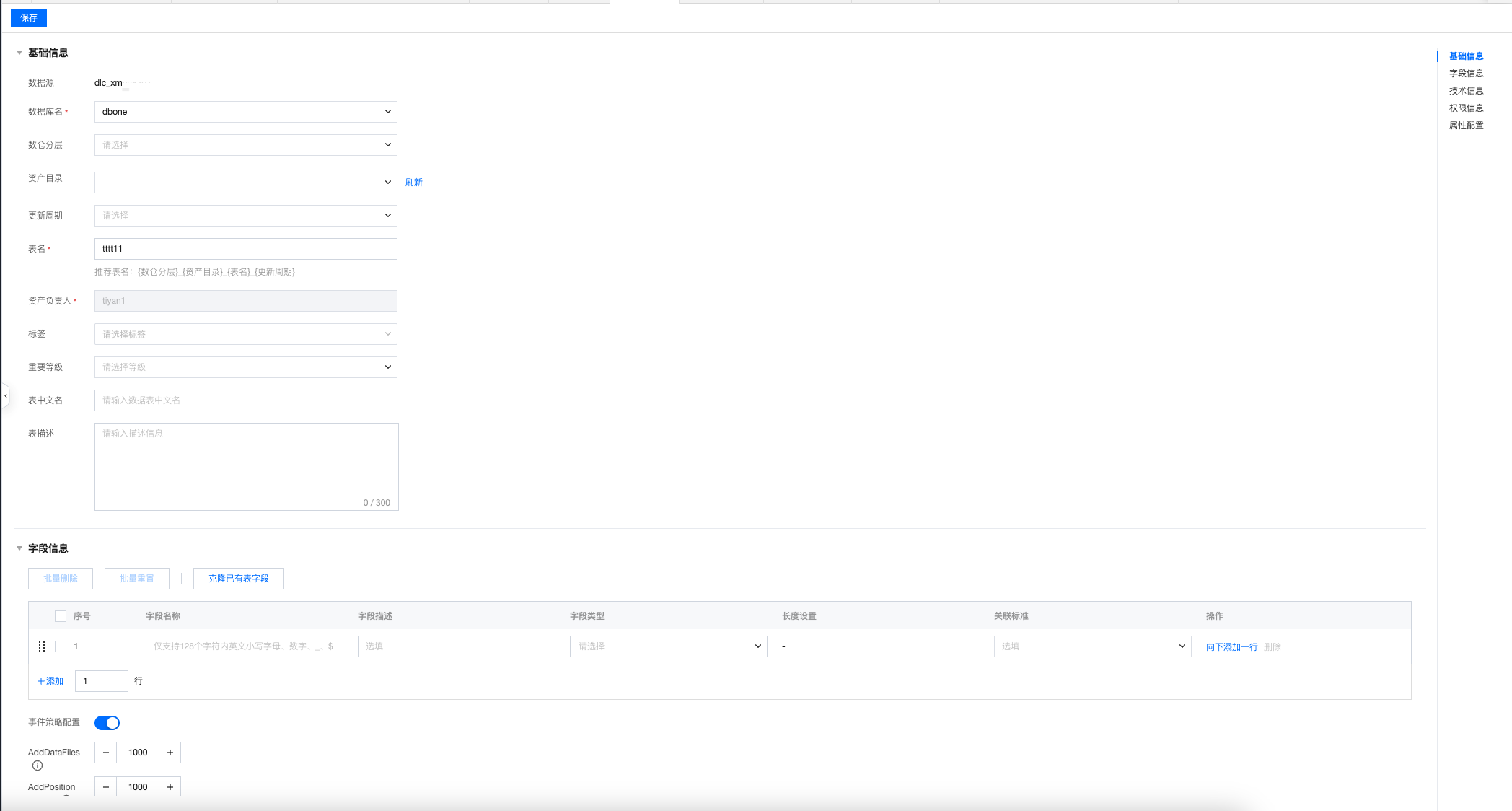Increase the AddPosition value with plus
The height and width of the screenshot is (811, 1512).
pos(170,787)
